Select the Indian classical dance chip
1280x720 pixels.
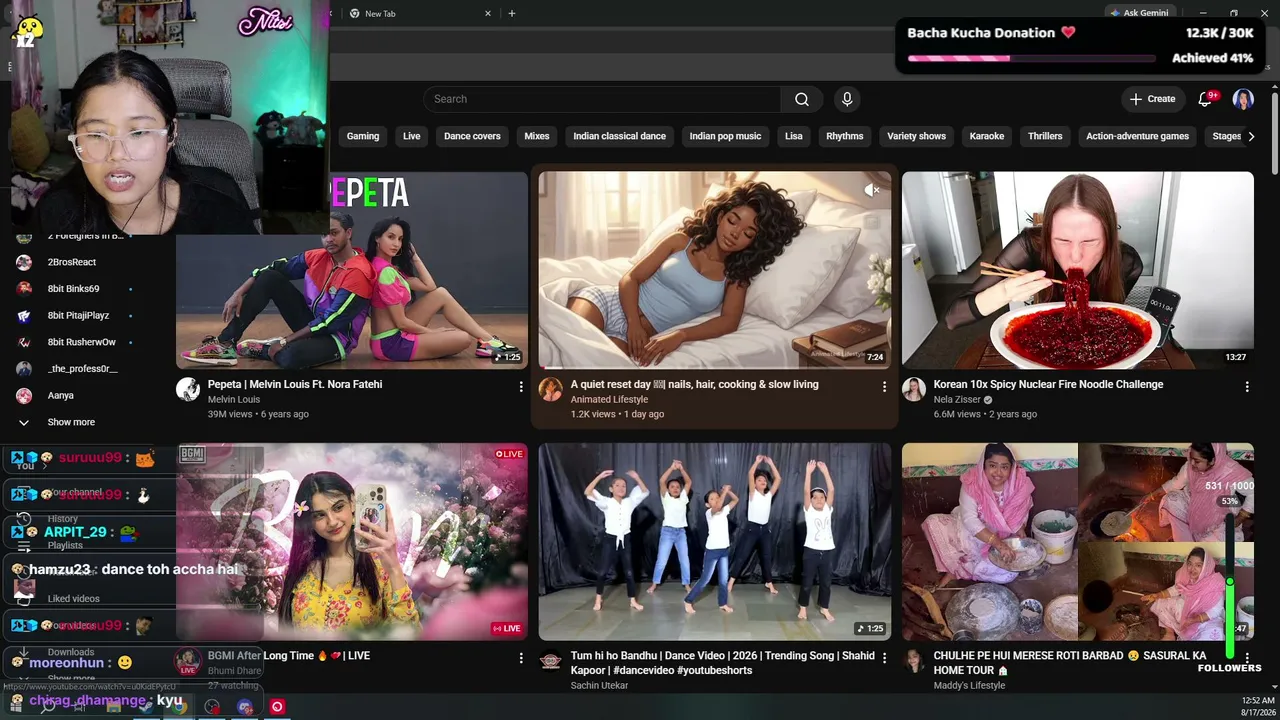(620, 136)
